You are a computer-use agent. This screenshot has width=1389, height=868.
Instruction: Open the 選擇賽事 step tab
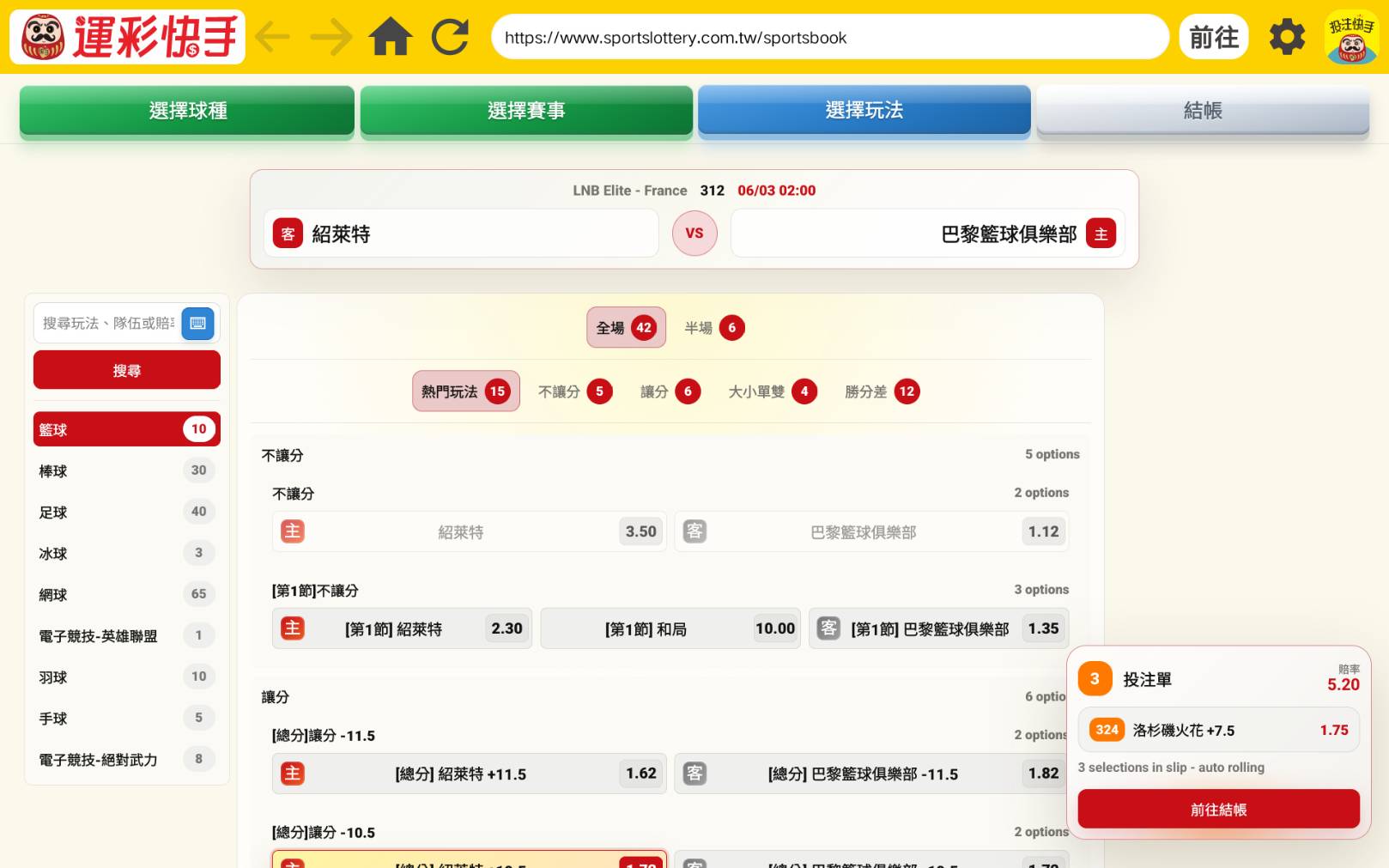(x=526, y=111)
